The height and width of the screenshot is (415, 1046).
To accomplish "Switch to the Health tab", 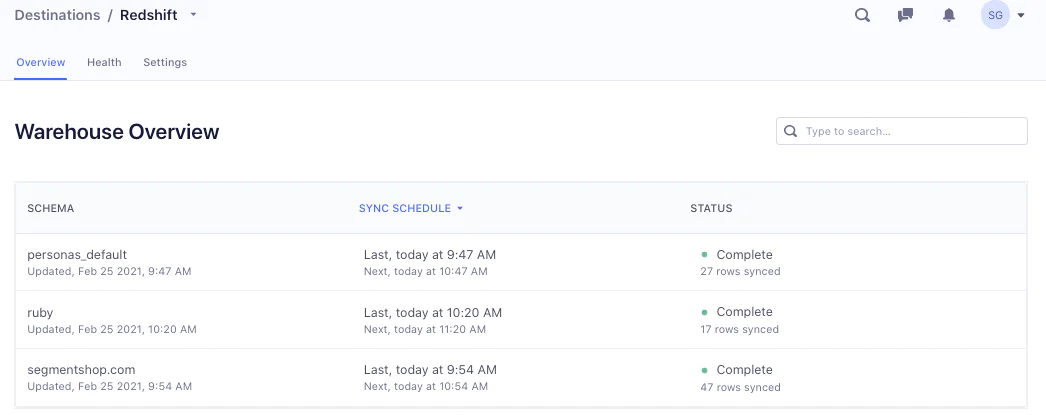I will [104, 62].
